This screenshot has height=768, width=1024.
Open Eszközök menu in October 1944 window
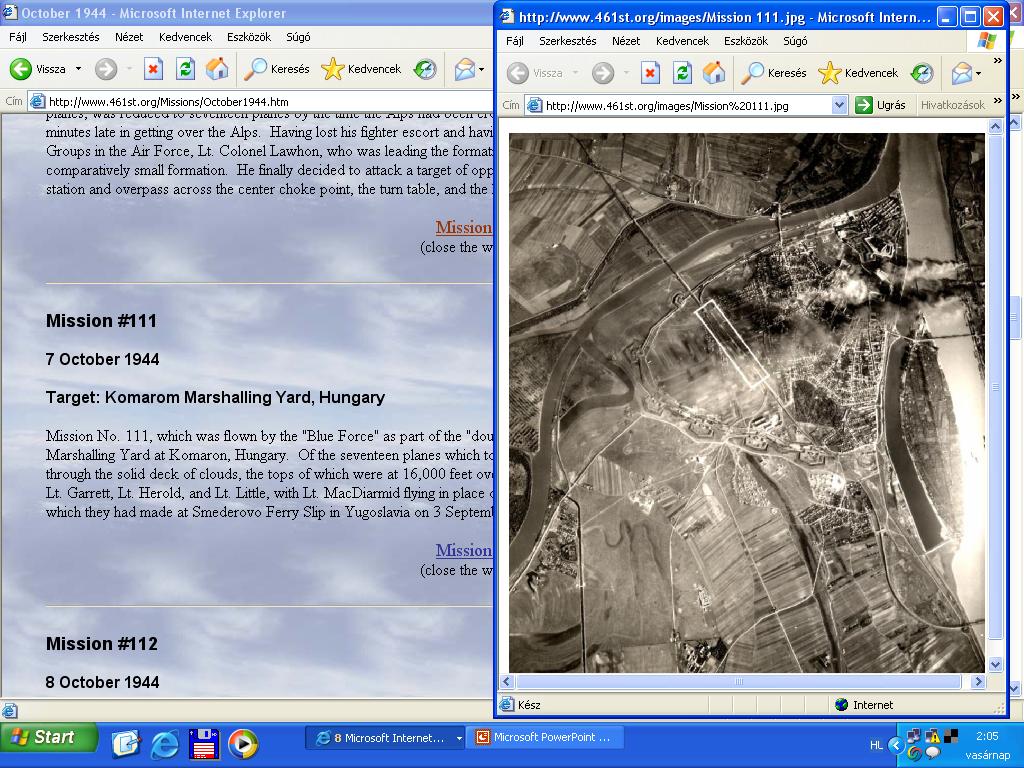[249, 37]
